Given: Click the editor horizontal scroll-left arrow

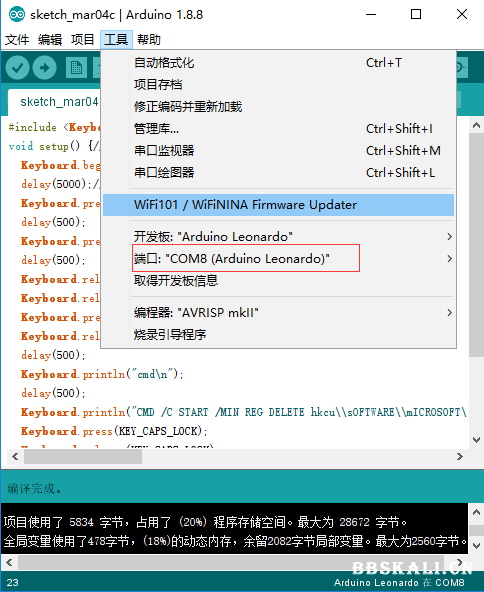Looking at the screenshot, I should (x=15, y=456).
